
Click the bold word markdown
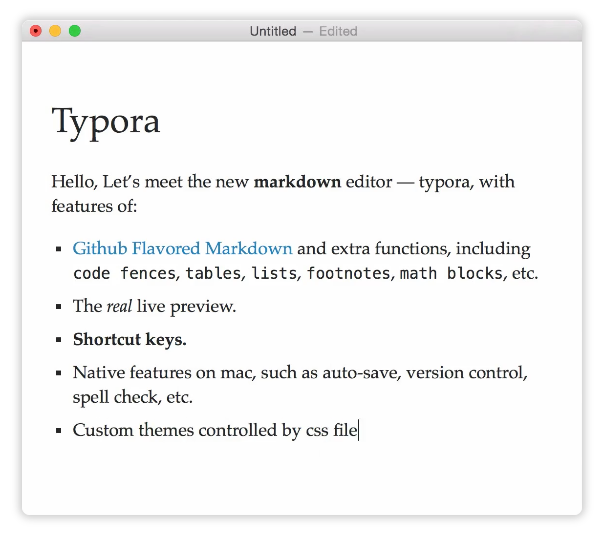(298, 182)
